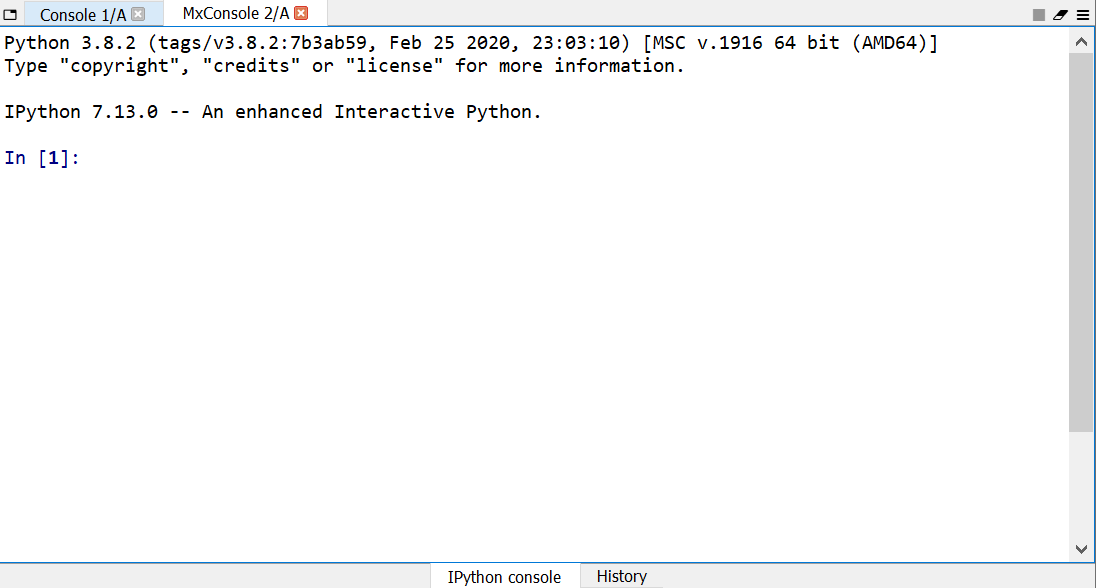Image resolution: width=1097 pixels, height=588 pixels.
Task: Click the IPython 7.13.0 banner text
Action: pyautogui.click(x=272, y=112)
